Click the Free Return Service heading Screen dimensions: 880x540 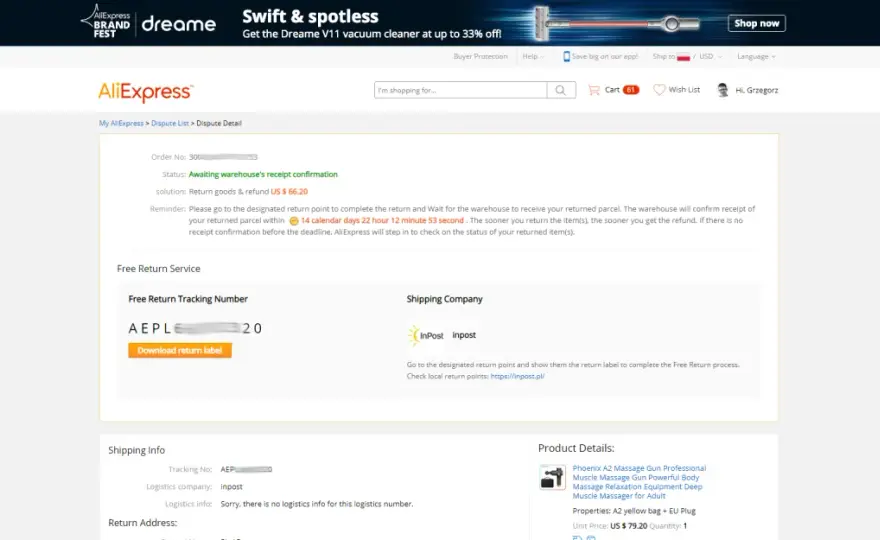(158, 269)
